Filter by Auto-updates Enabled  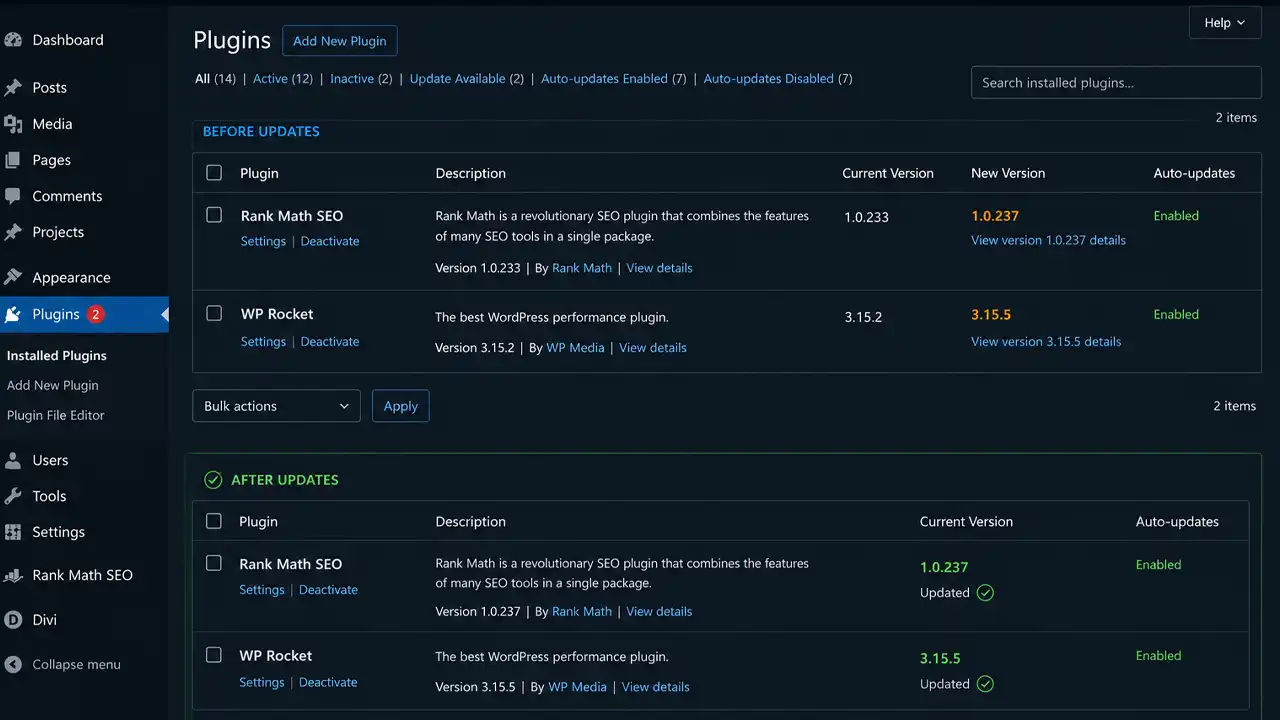pyautogui.click(x=604, y=79)
